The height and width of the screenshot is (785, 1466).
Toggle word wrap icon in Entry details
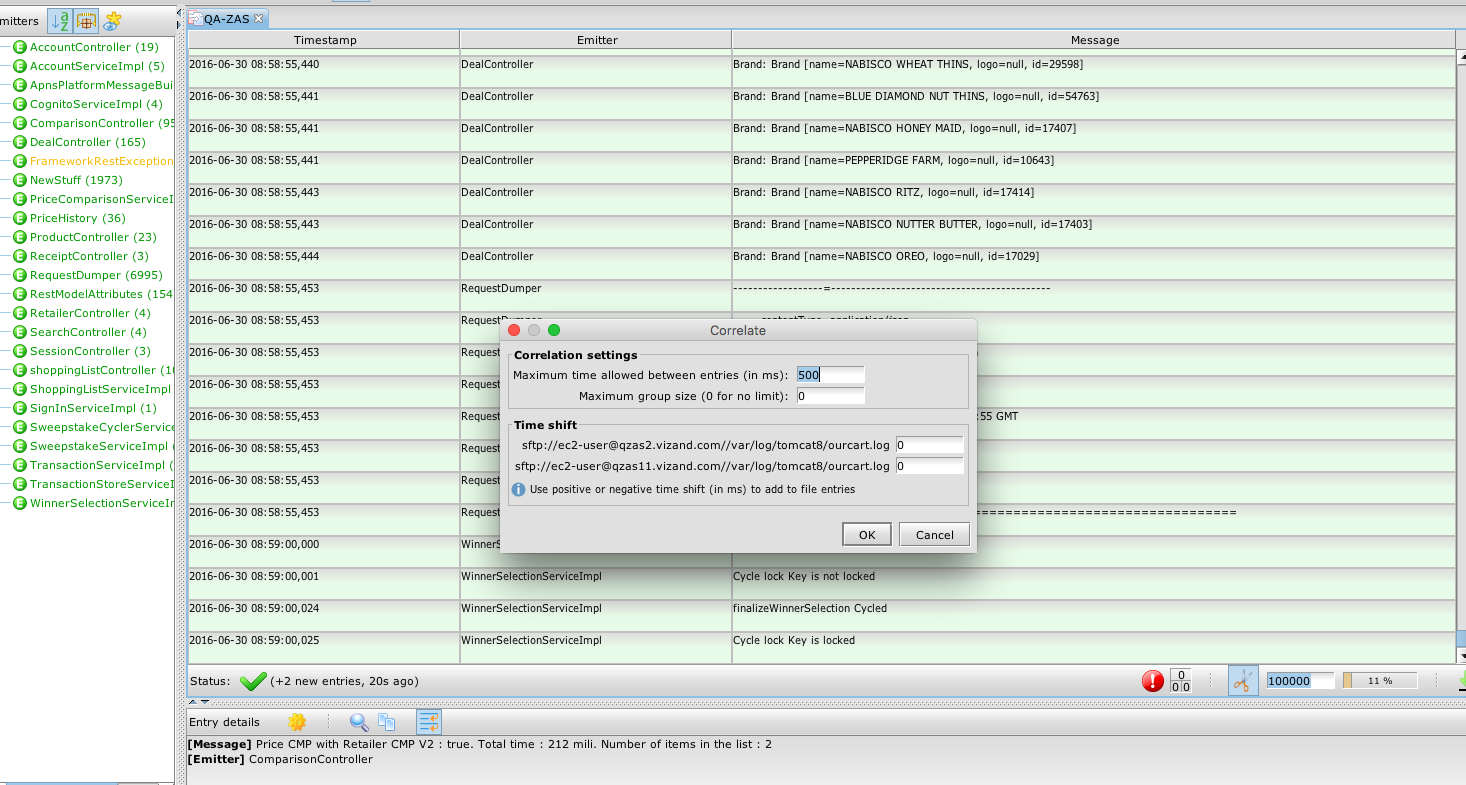point(429,722)
